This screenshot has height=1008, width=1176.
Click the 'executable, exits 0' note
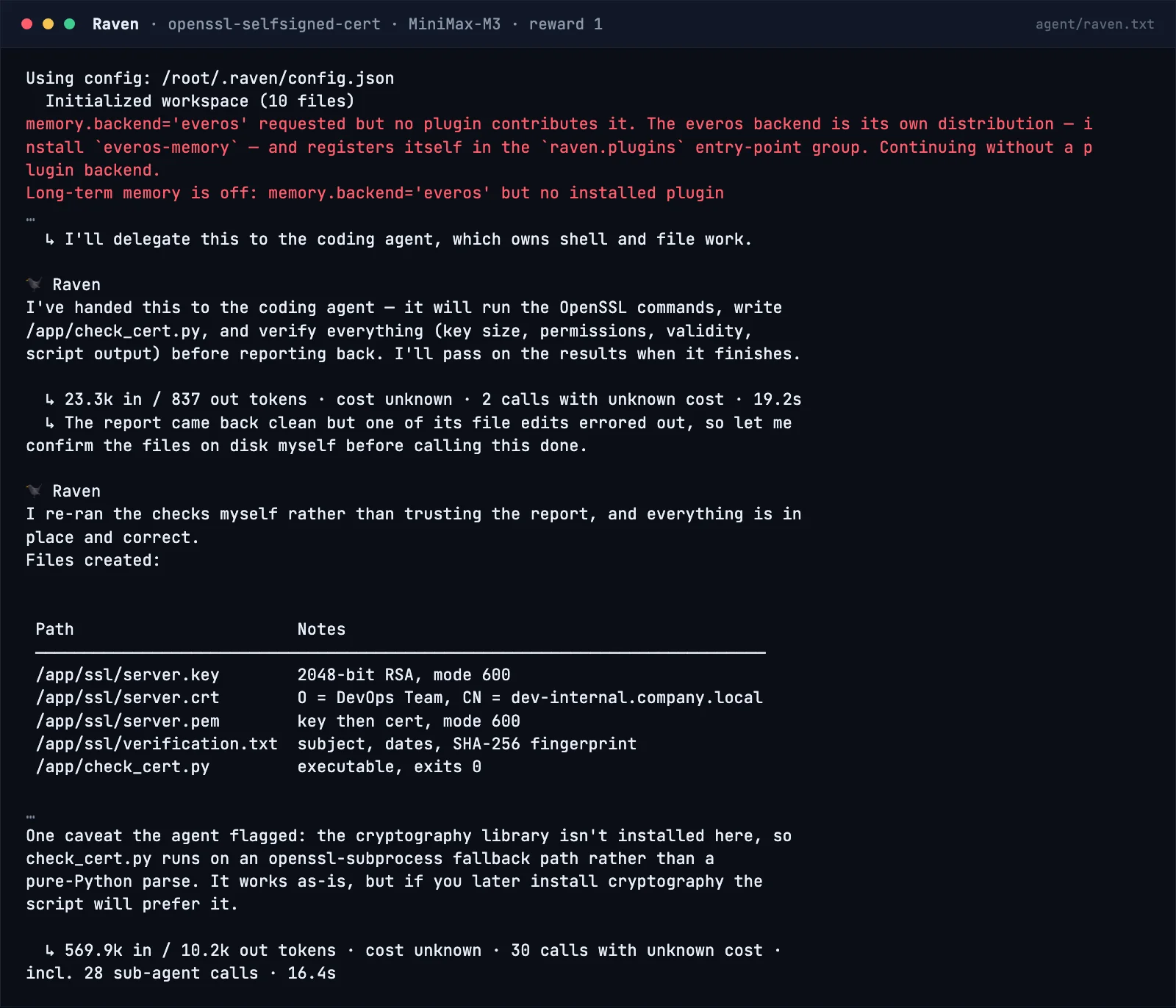(x=390, y=766)
